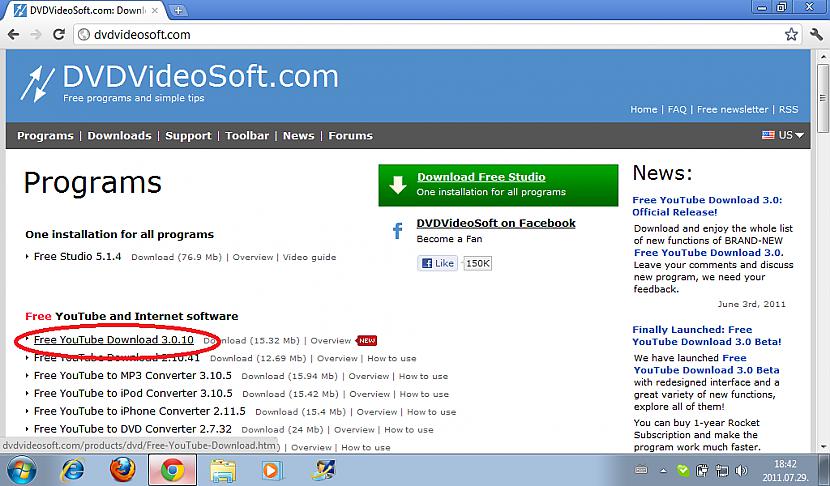Open Free YouTube to MP3 Converter 3.10.5
This screenshot has height=486, width=830.
click(x=132, y=375)
